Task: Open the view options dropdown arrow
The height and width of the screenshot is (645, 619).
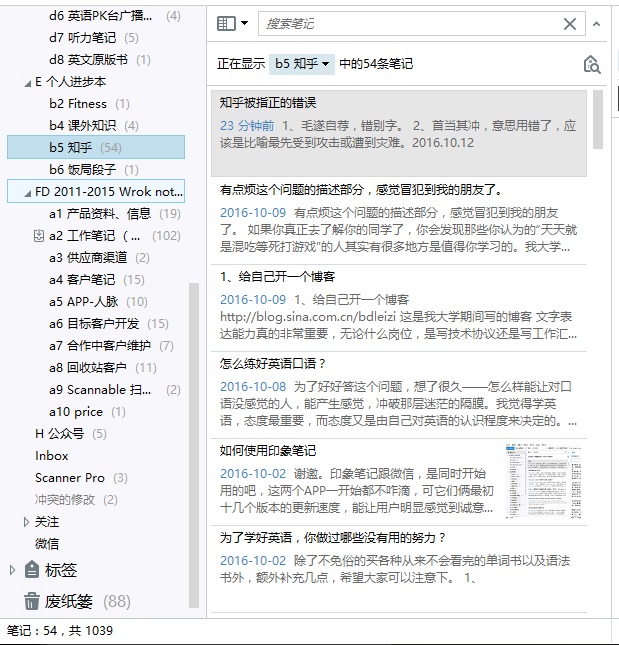Action: (244, 23)
